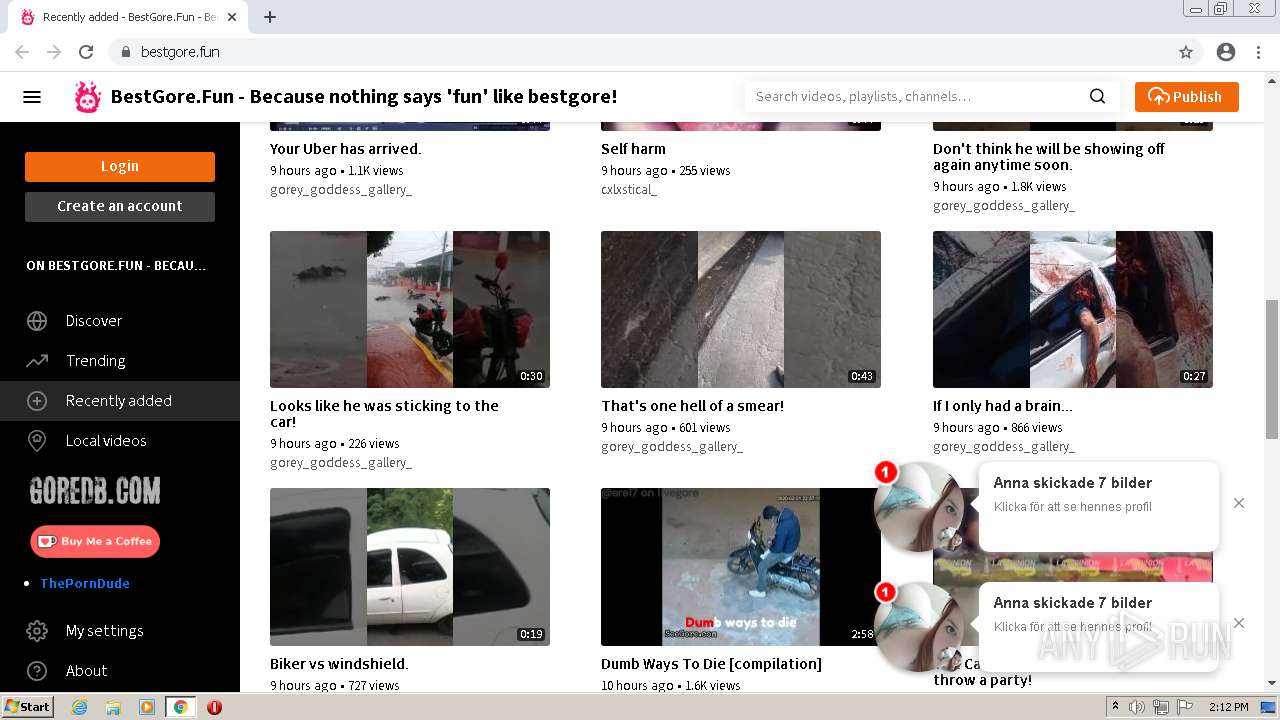Select Recently added menu item

[120, 401]
